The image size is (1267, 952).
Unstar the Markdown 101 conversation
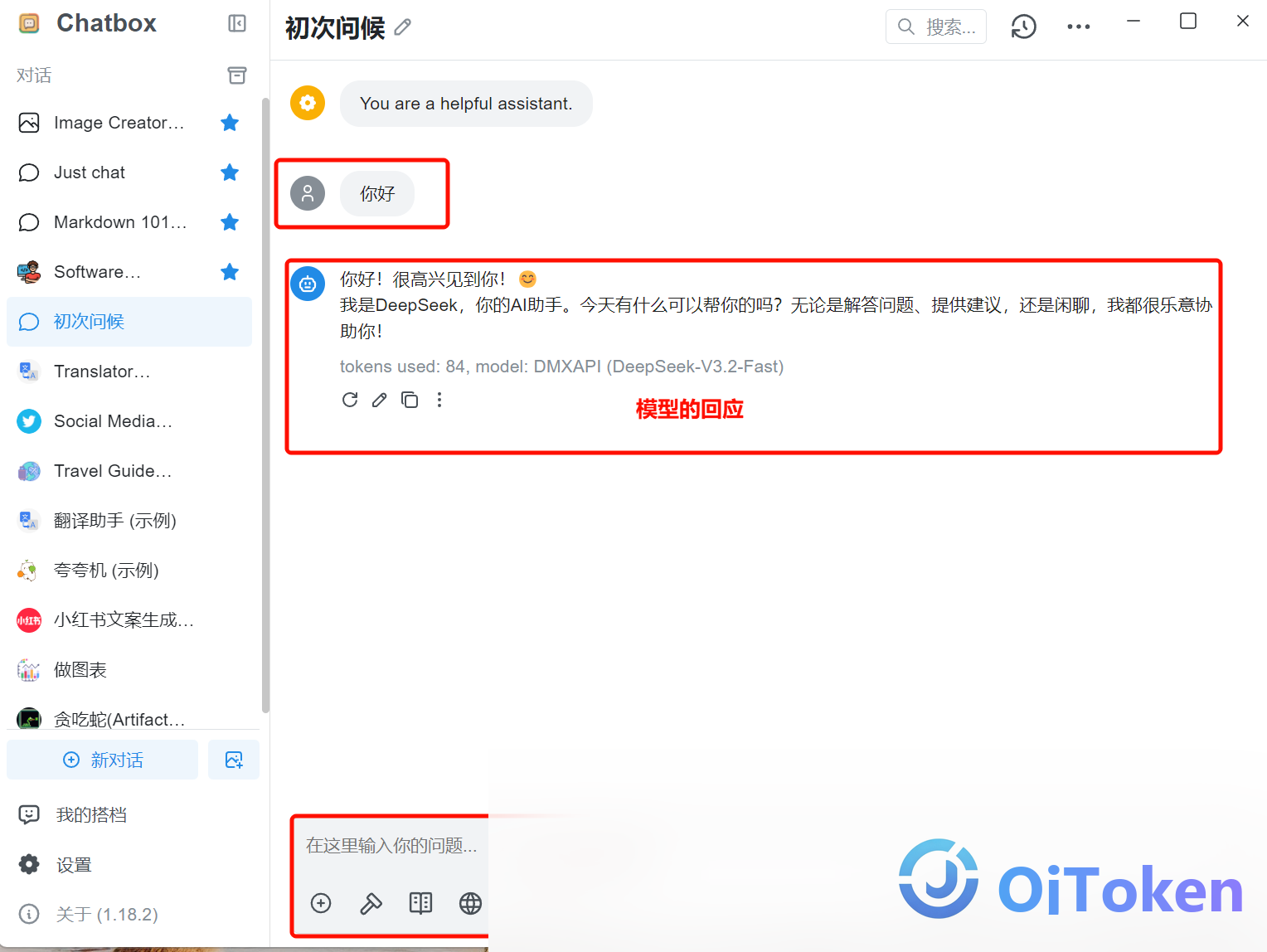click(x=230, y=222)
